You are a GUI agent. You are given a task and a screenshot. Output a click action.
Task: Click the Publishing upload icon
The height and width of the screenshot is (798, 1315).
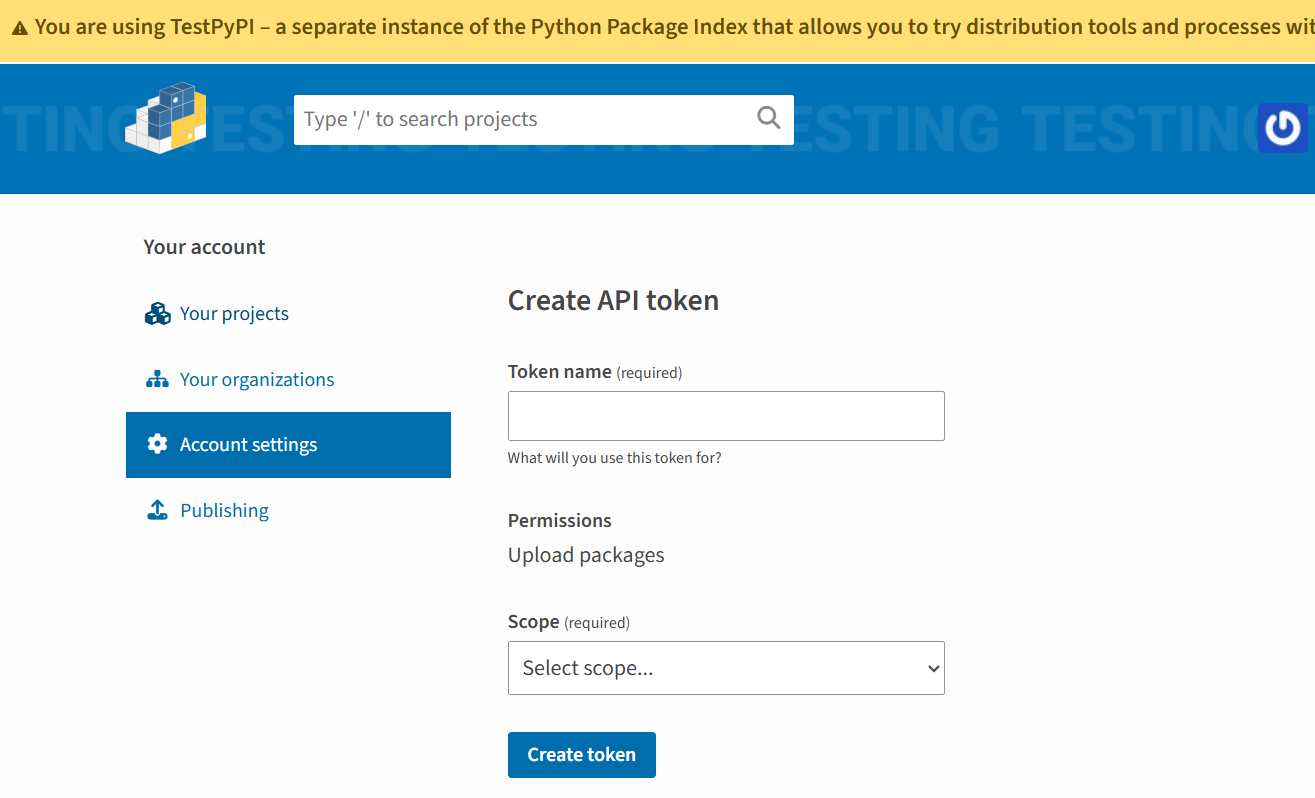[x=157, y=509]
